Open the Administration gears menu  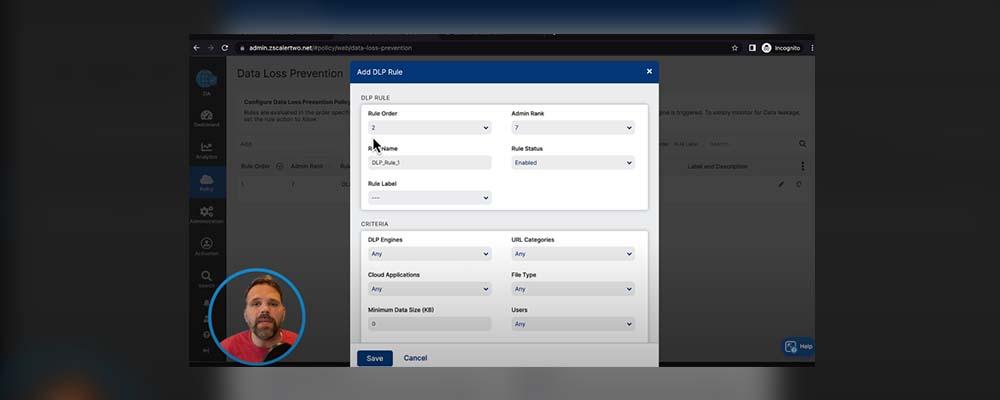tap(207, 214)
